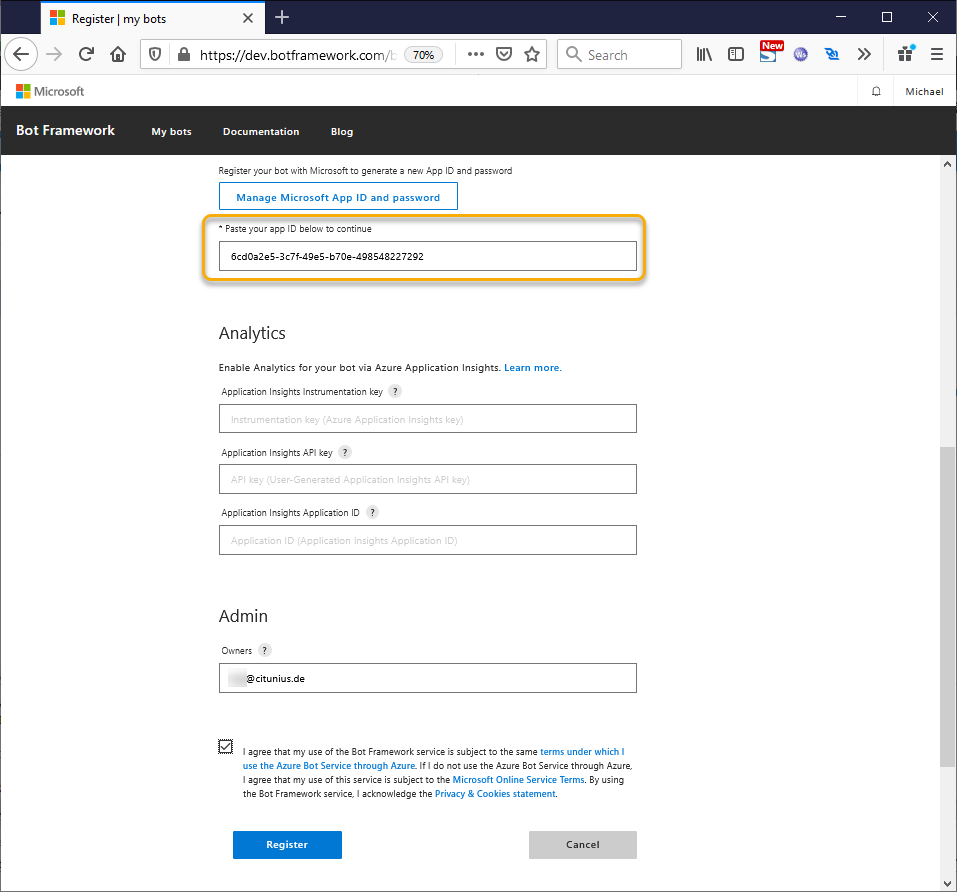Click the app ID input field

click(427, 256)
